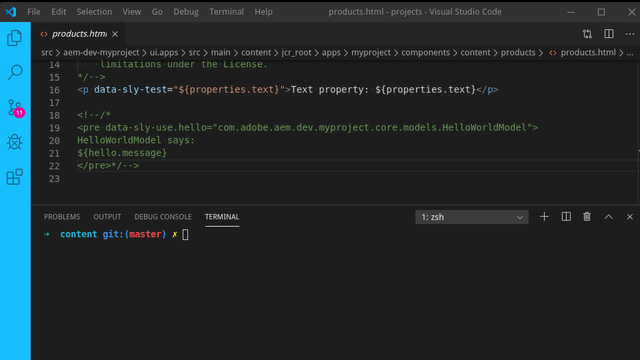Click breadcrumb apps
Image resolution: width=640 pixels, height=360 pixels.
(x=331, y=53)
